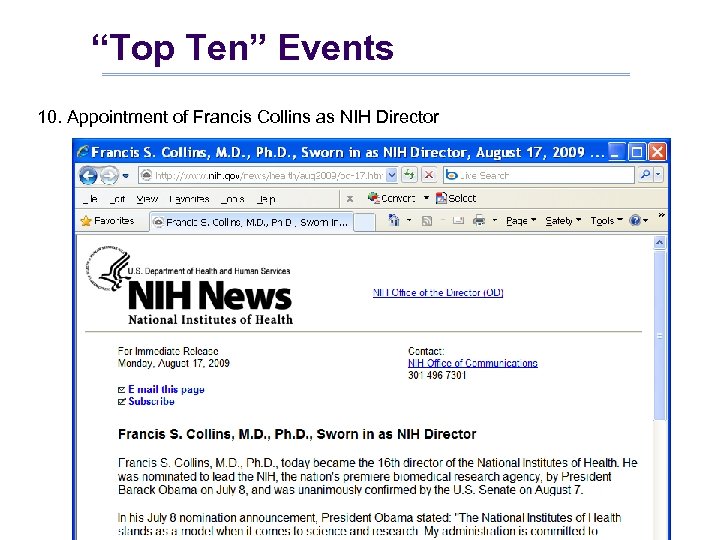The width and height of the screenshot is (720, 540).
Task: Click the scrollbar up arrow
Action: [659, 242]
